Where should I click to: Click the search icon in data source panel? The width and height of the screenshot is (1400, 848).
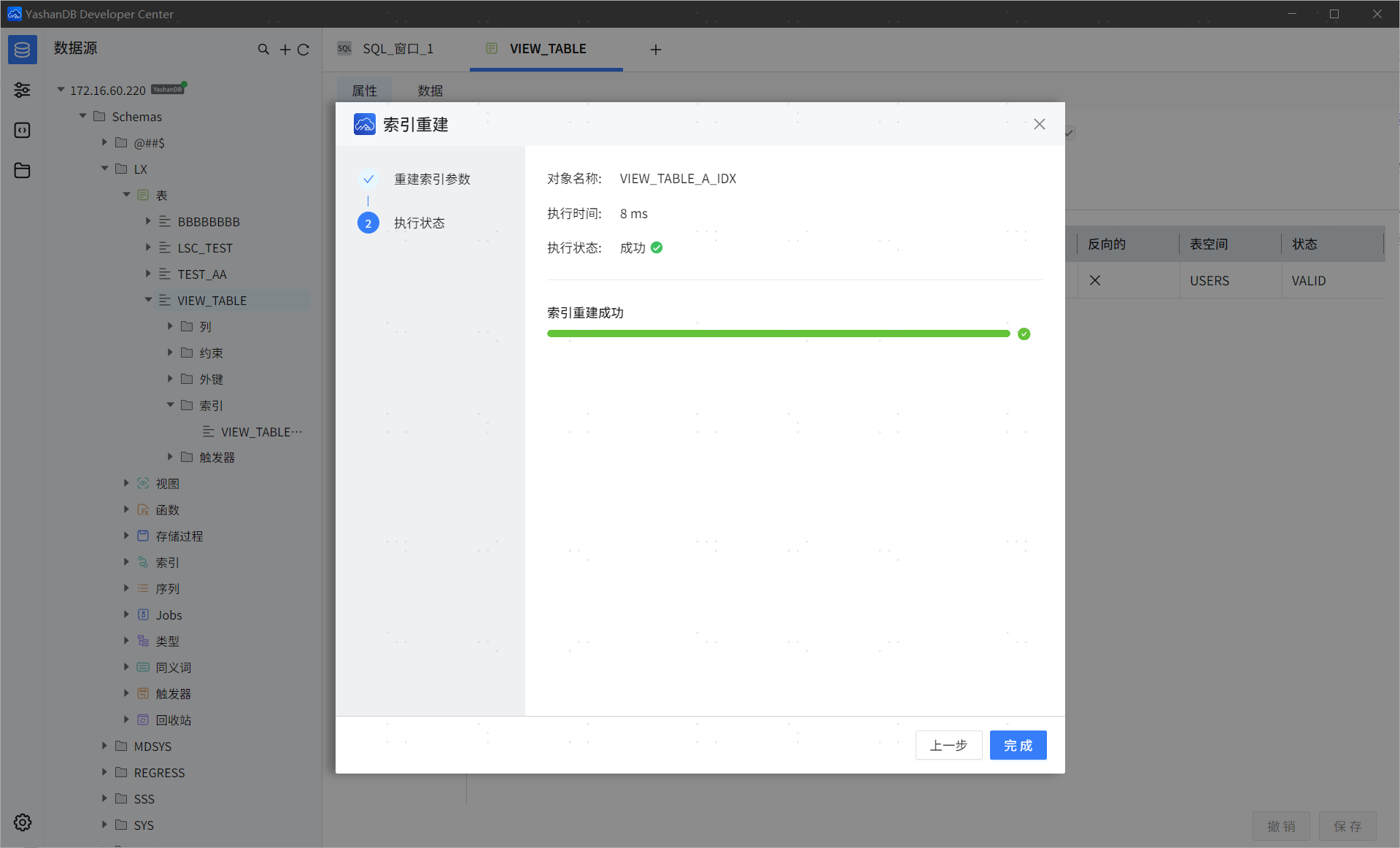(263, 50)
